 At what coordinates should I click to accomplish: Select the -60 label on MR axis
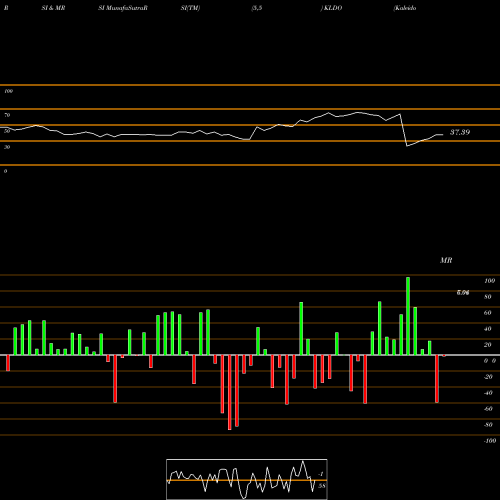[488, 409]
